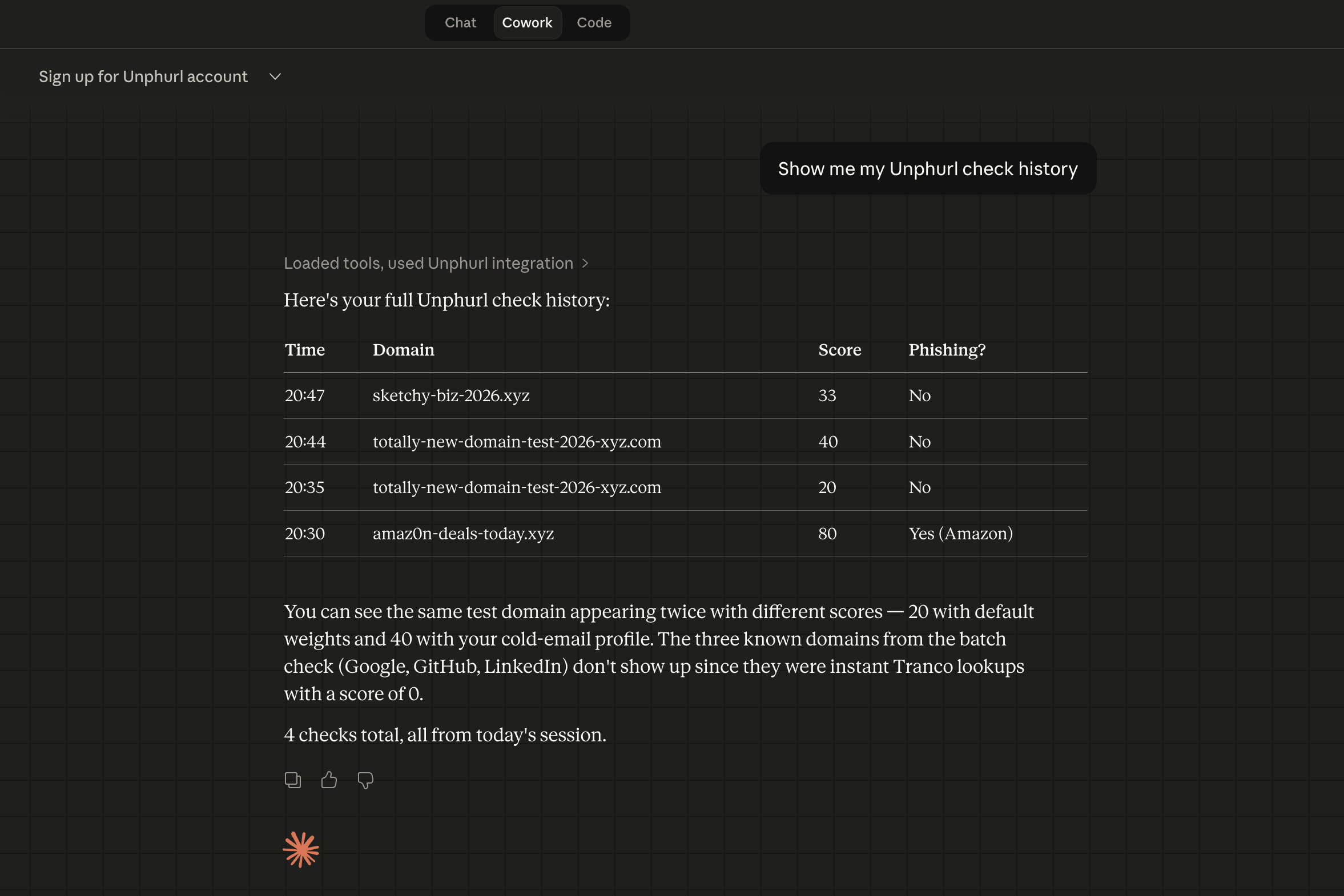Expand the conversation title dropdown chevron
Viewport: 1344px width, 896px height.
(275, 76)
